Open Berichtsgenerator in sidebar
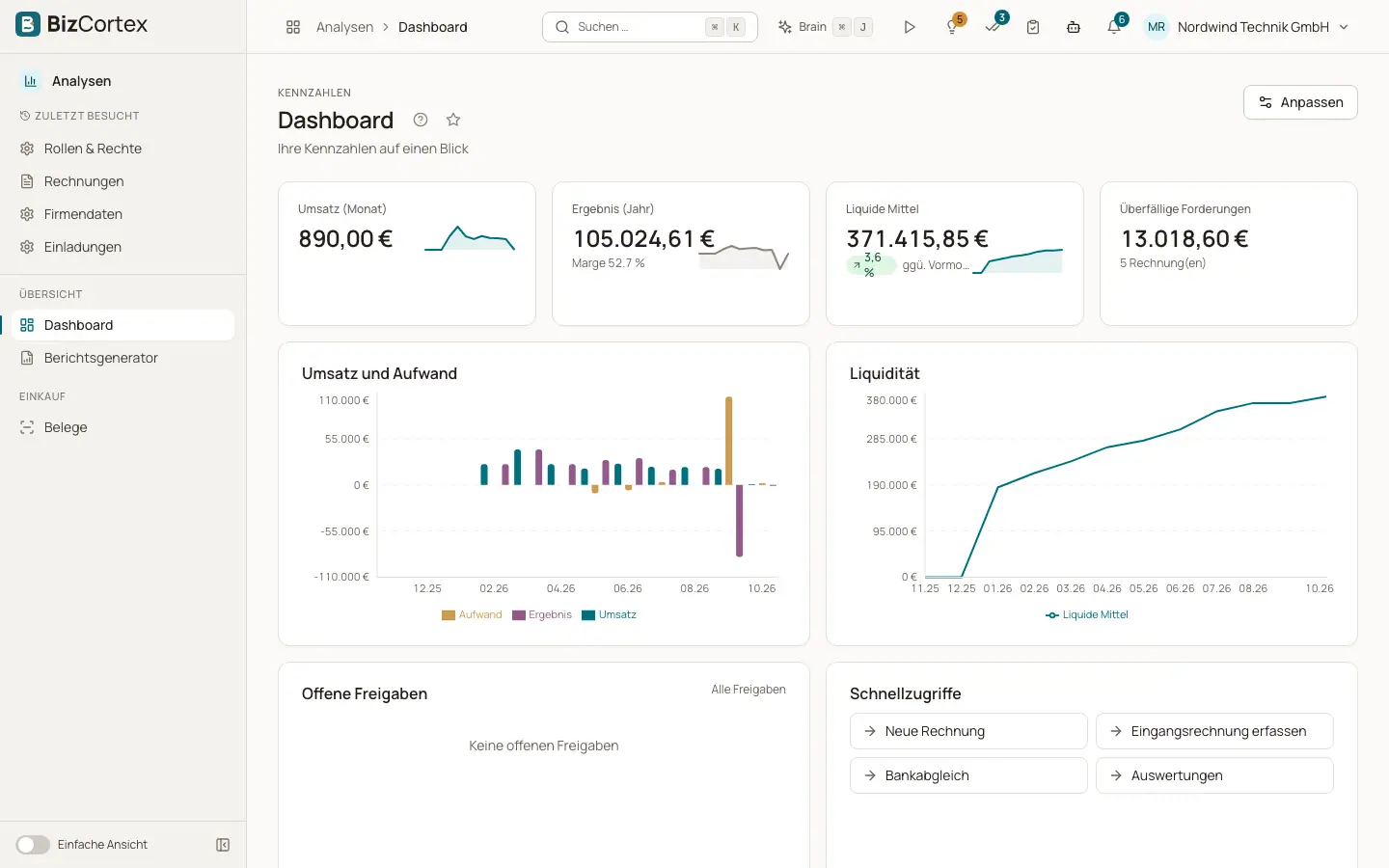 [123, 358]
